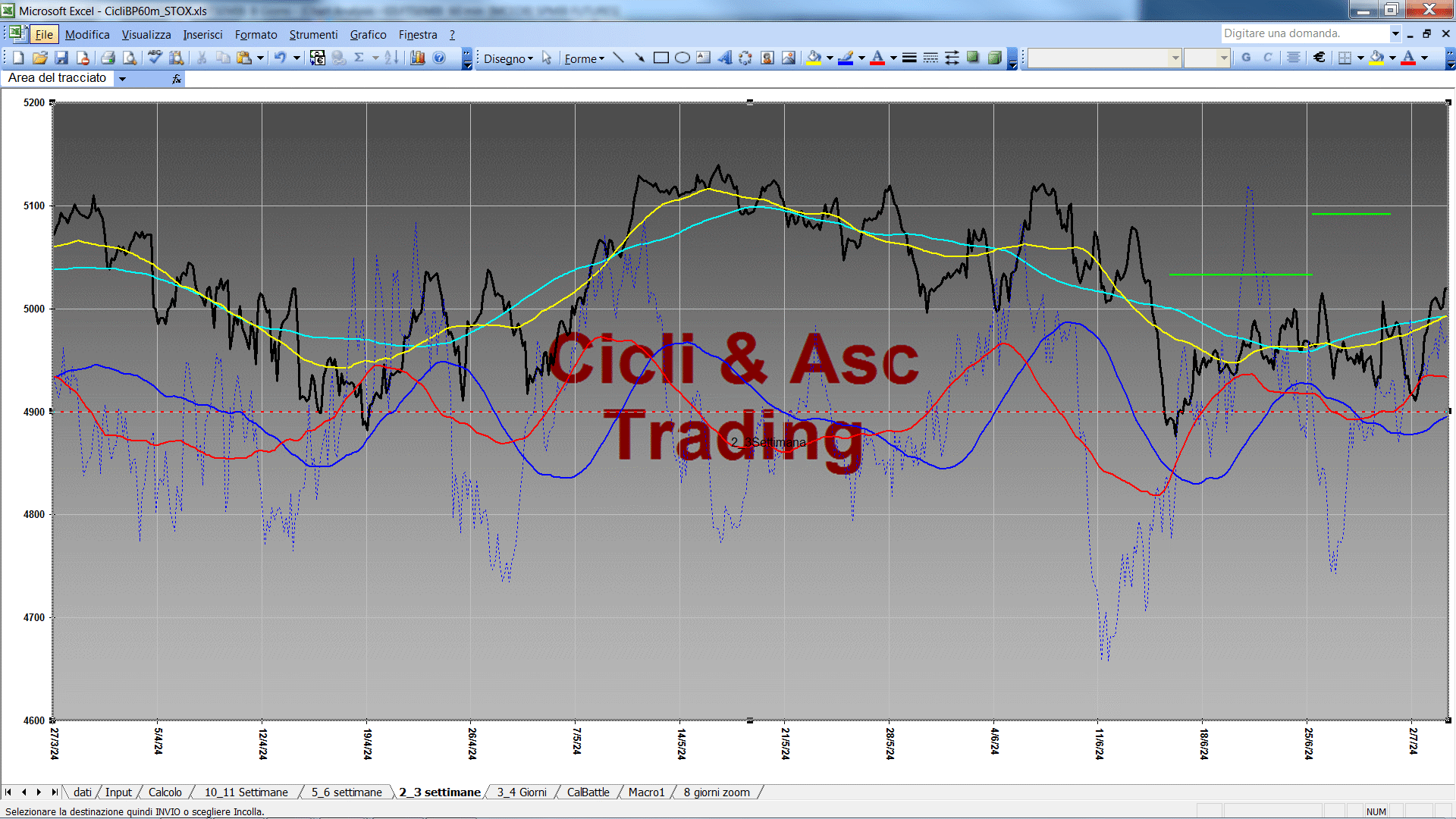This screenshot has width=1456, height=819.
Task: Toggle Bold (G) formatting
Action: click(x=1246, y=58)
